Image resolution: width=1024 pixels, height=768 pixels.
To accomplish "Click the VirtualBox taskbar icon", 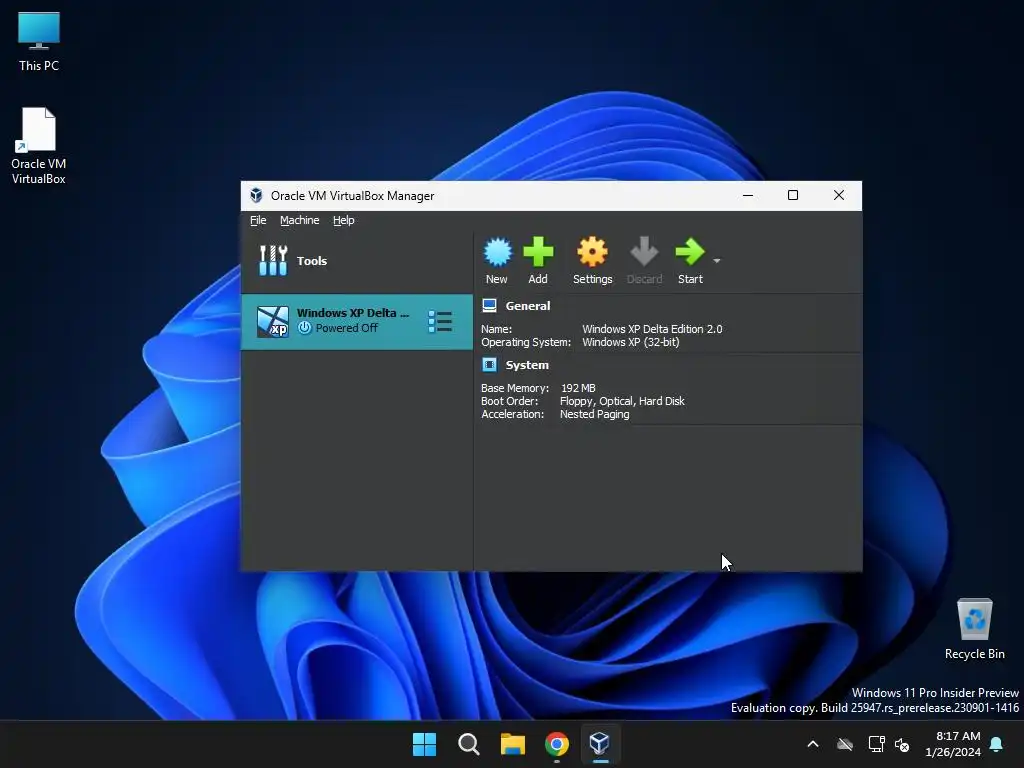I will (x=600, y=744).
